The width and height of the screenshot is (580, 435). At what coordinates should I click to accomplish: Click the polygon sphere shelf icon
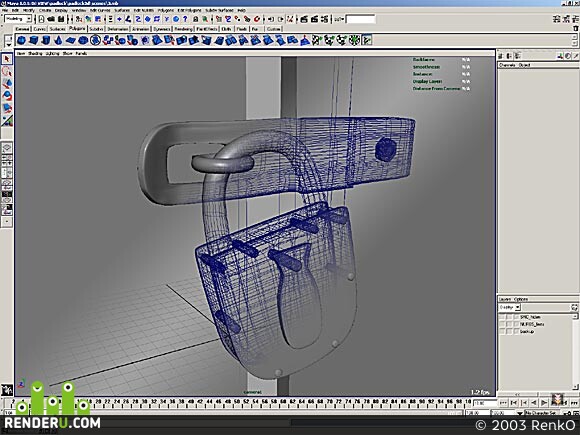click(x=21, y=40)
